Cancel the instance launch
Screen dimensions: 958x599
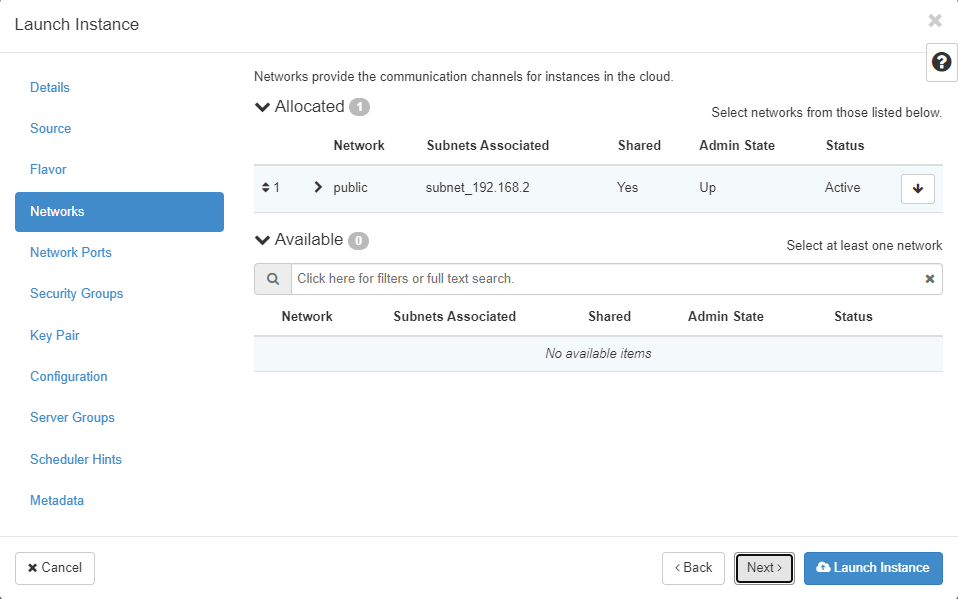pos(55,568)
